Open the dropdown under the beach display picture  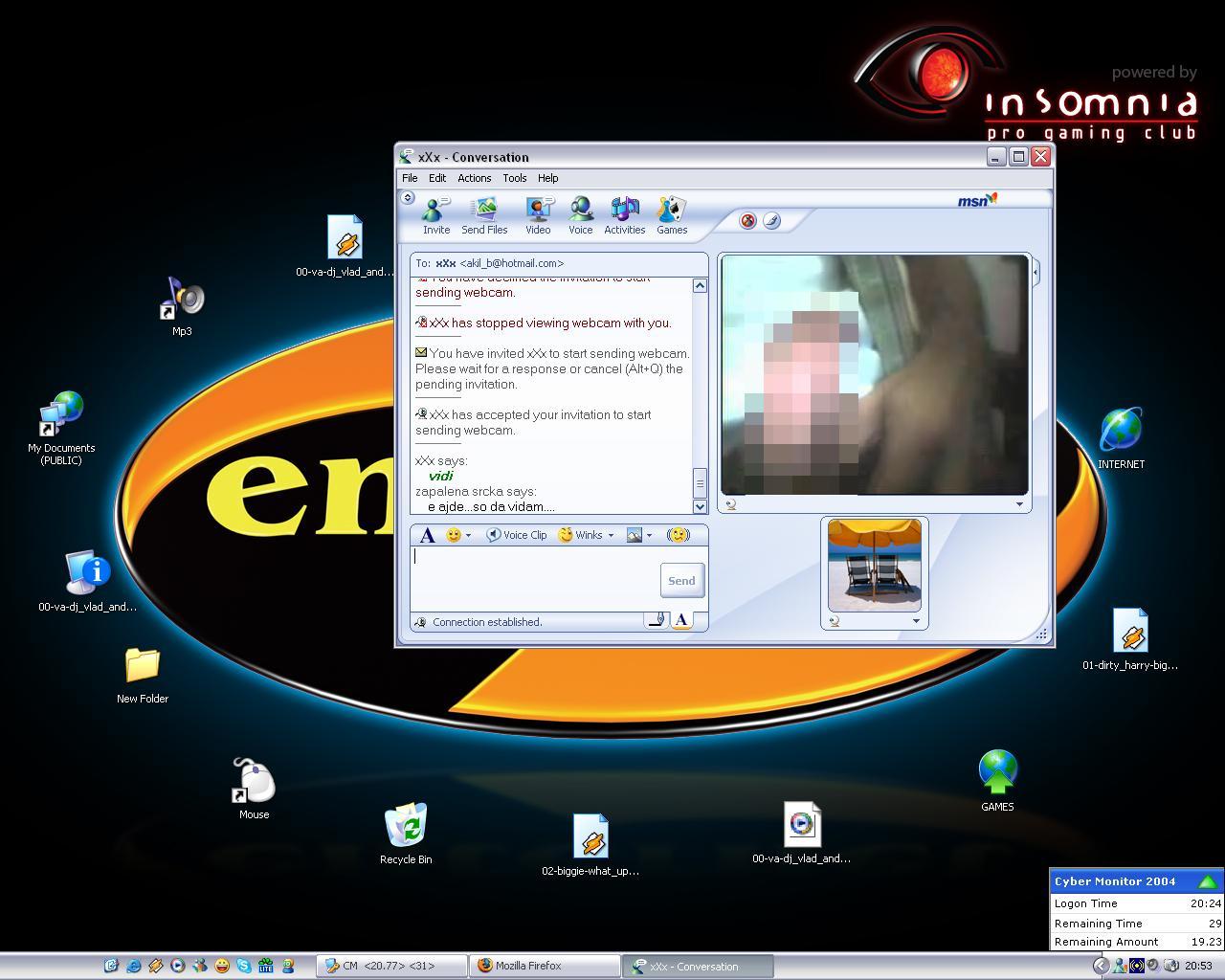(x=916, y=621)
